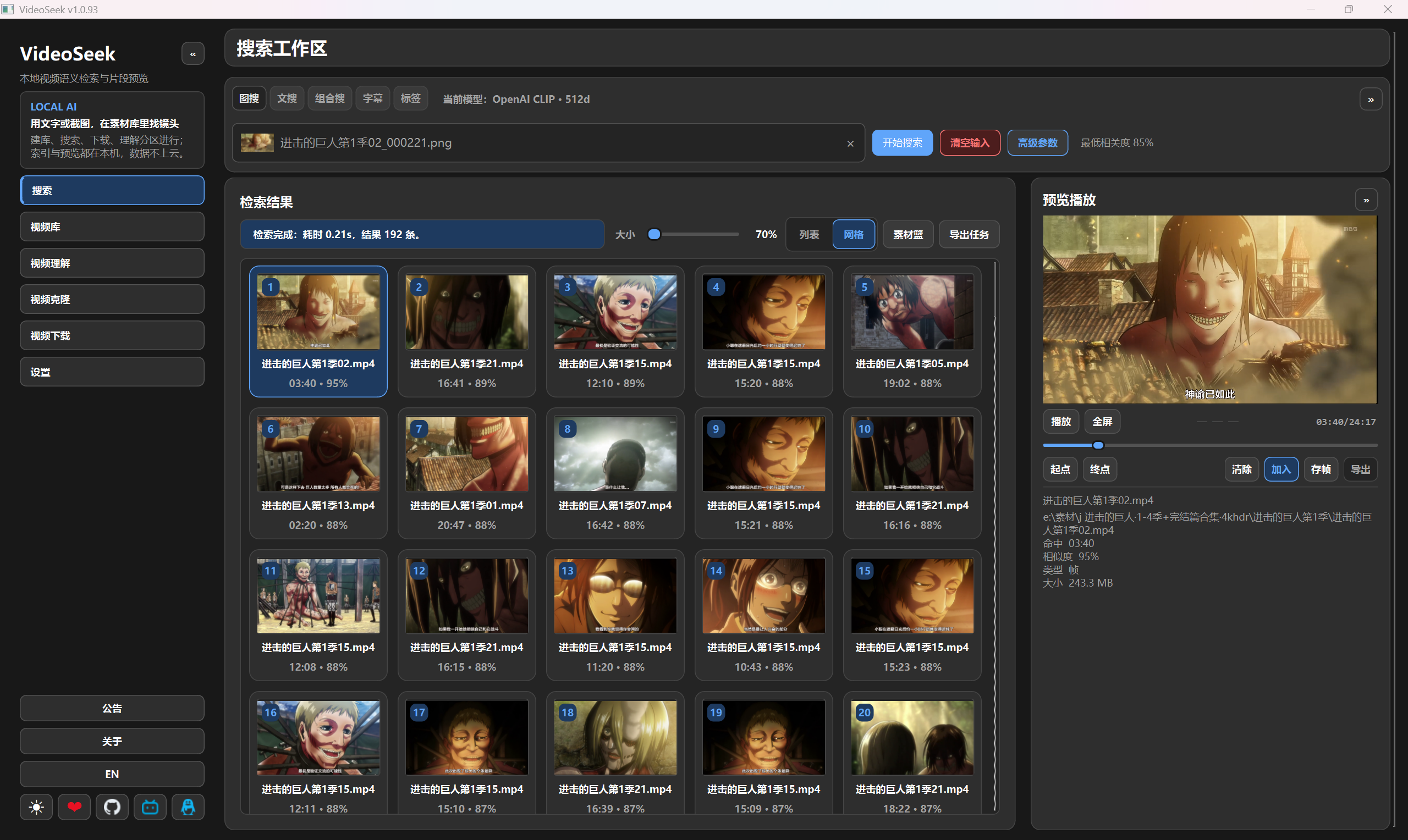Click 存帧 to save frame
The height and width of the screenshot is (840, 1408).
tap(1321, 469)
